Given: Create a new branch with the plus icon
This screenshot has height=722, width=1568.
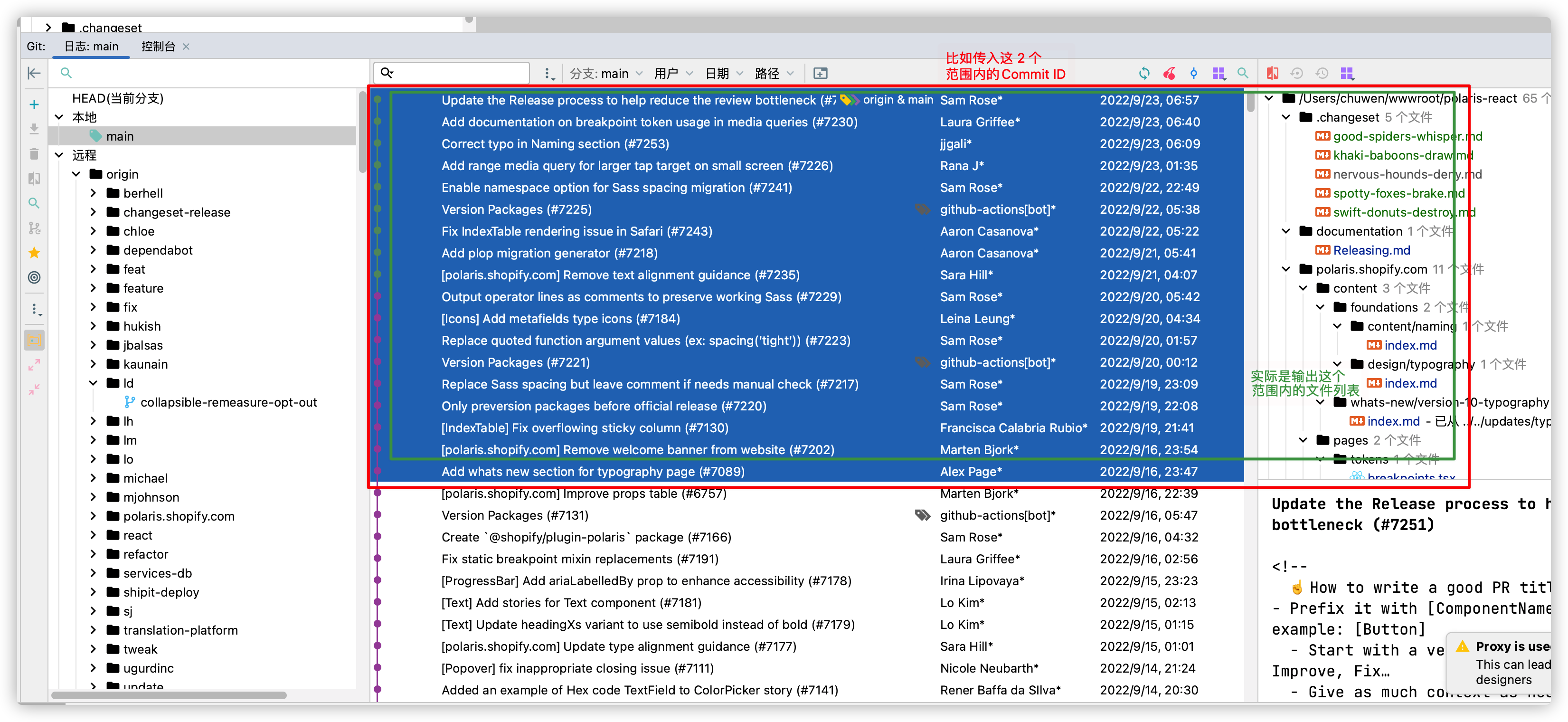Looking at the screenshot, I should (34, 104).
